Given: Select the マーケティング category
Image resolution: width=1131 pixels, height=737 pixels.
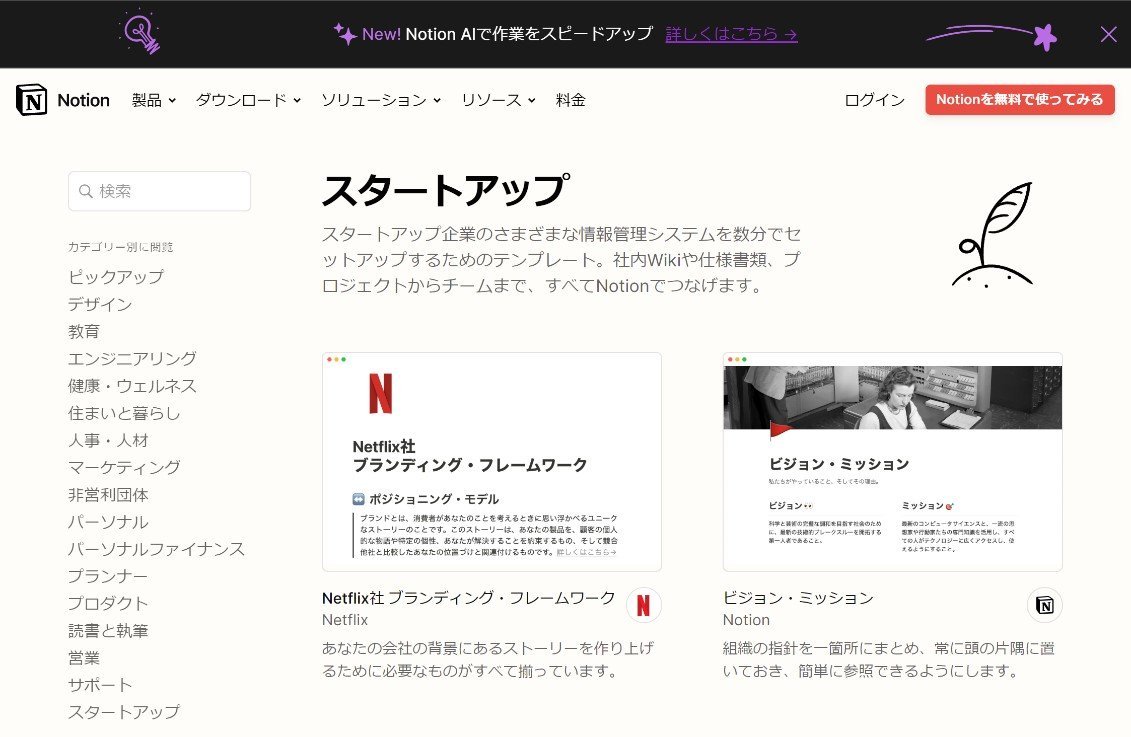Looking at the screenshot, I should click(x=124, y=467).
